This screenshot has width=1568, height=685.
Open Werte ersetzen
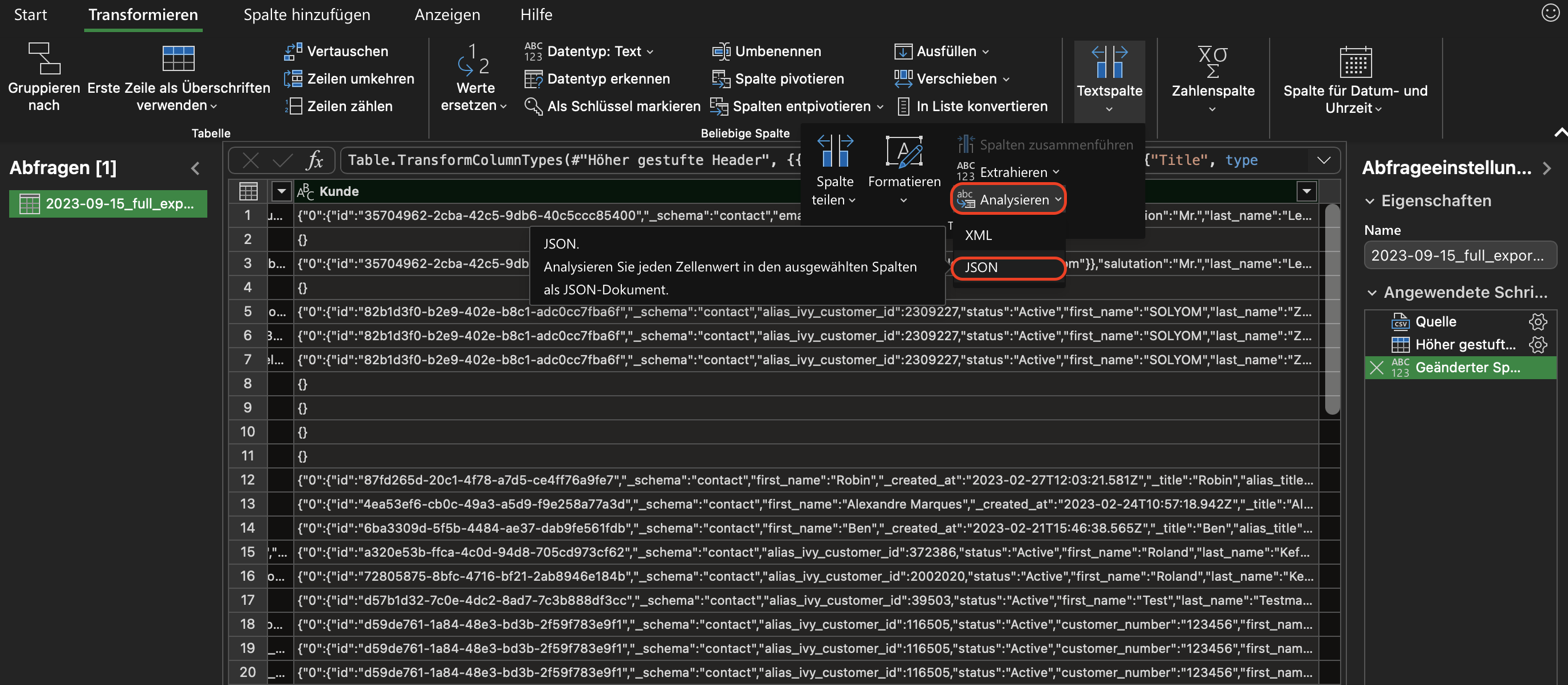pos(474,78)
